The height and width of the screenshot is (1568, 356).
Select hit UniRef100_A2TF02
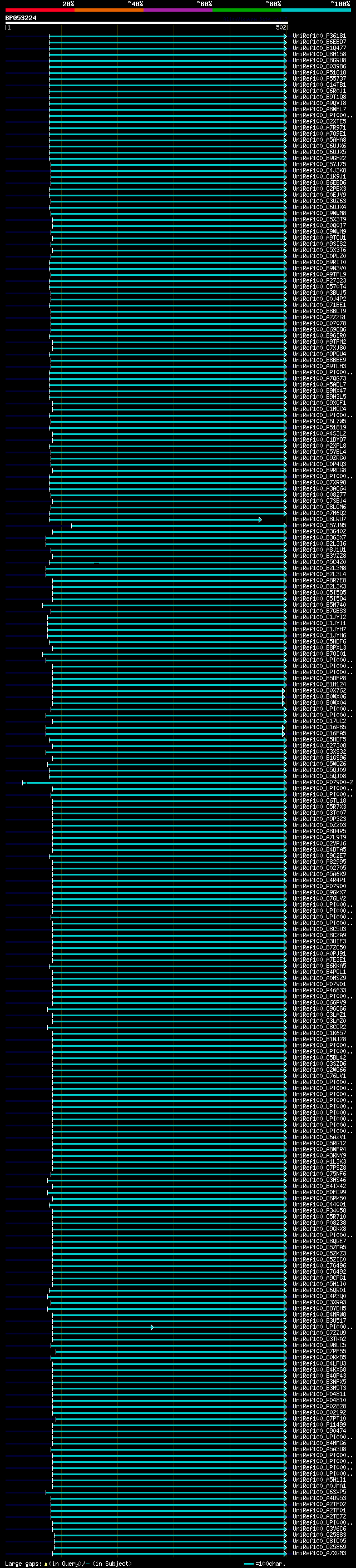coord(319,1504)
